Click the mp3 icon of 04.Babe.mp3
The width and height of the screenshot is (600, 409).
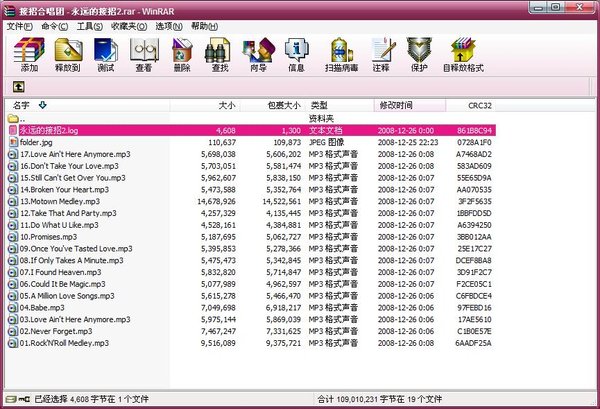tap(13, 308)
